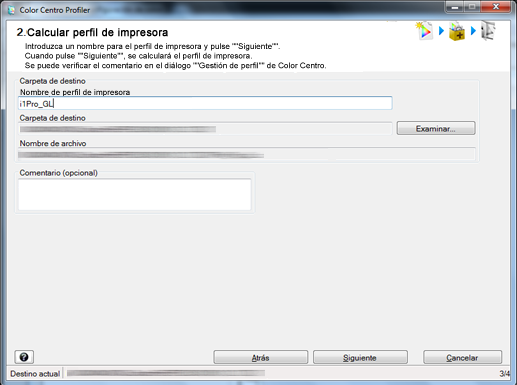517x385 pixels.
Task: Select the yellow profile calculation step icon
Action: point(457,32)
